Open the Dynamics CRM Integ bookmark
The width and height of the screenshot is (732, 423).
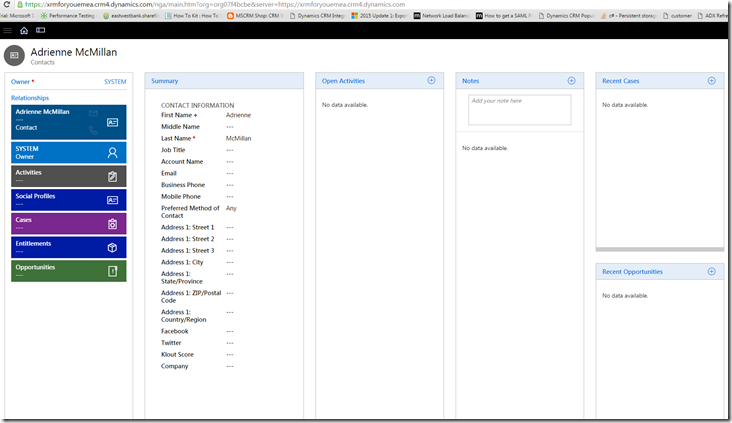(317, 16)
